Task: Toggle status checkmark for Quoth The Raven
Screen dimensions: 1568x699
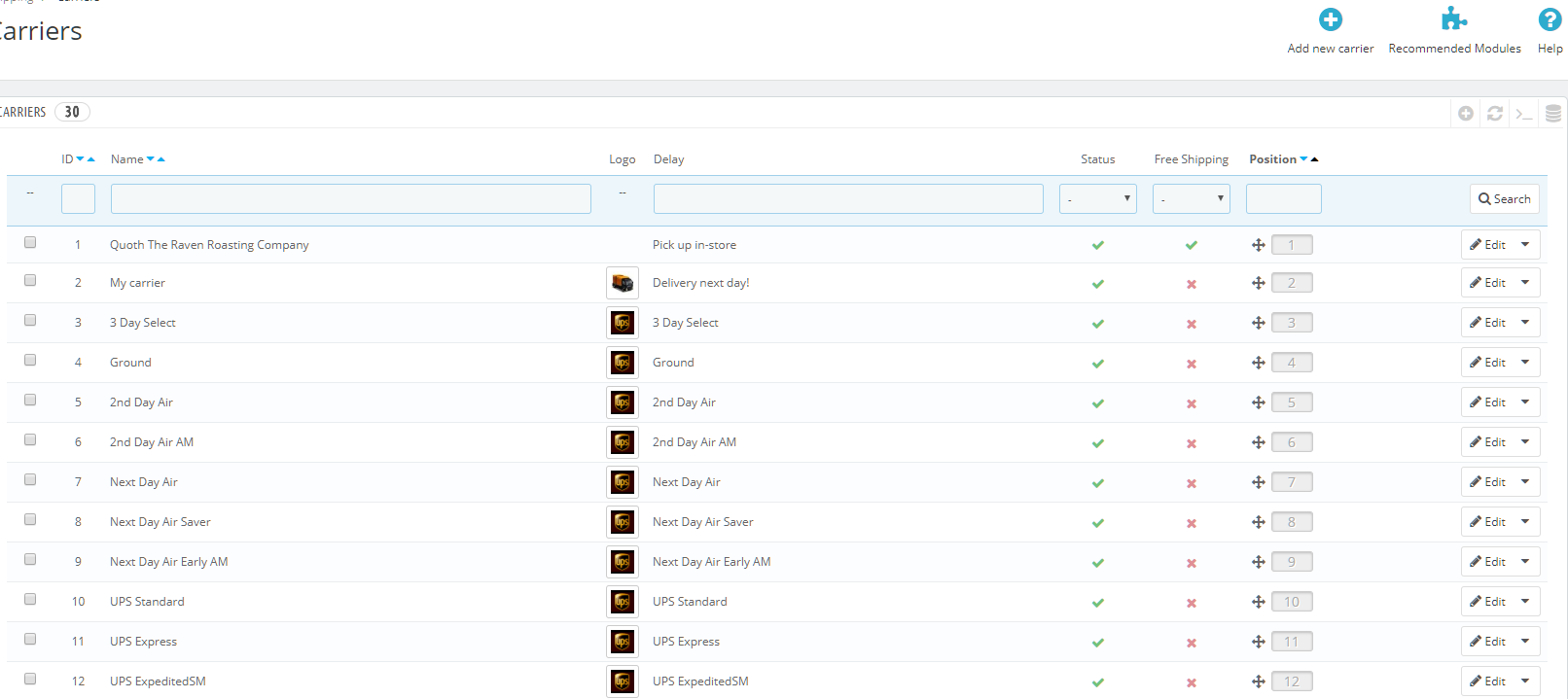Action: [1097, 245]
